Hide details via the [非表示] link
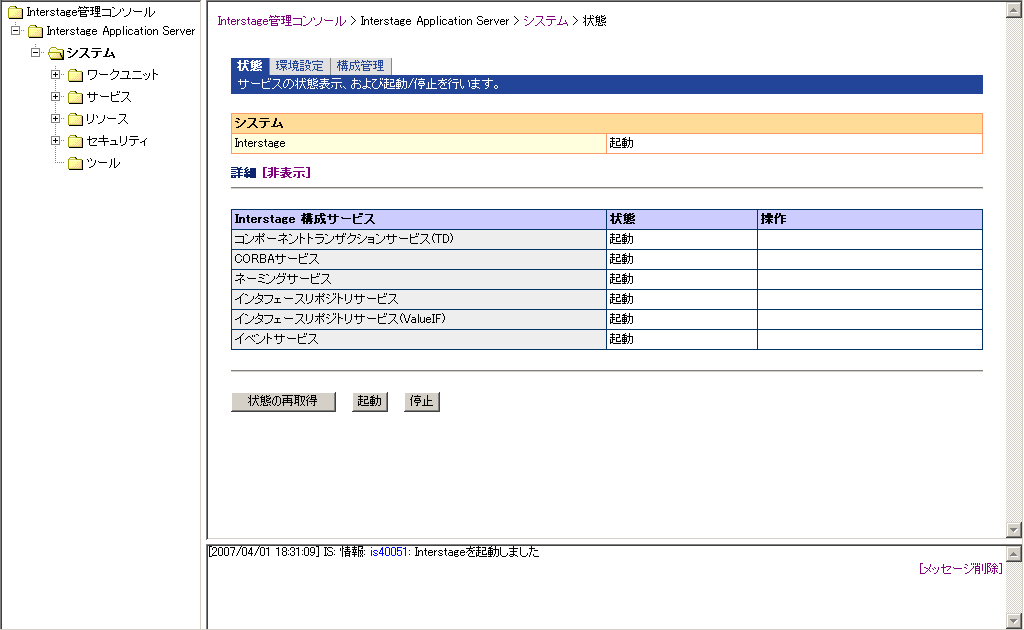Screen dimensions: 1024x630 (286, 173)
